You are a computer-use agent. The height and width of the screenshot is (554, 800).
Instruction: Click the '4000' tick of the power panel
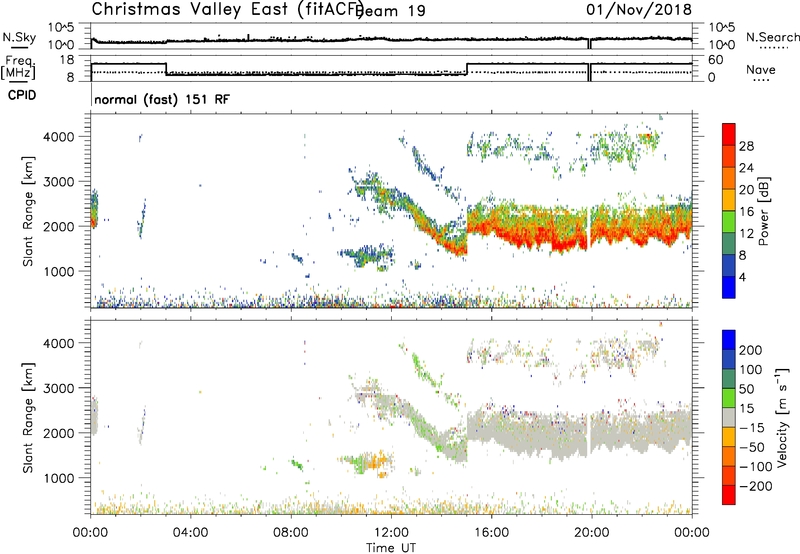click(x=59, y=137)
